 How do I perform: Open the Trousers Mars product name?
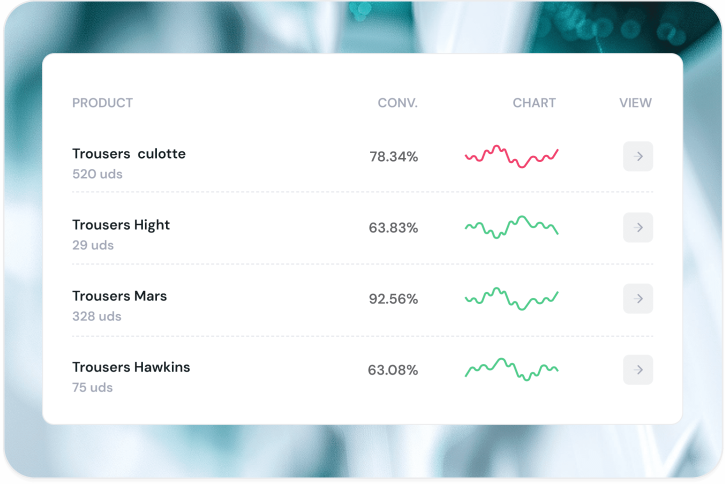point(119,296)
